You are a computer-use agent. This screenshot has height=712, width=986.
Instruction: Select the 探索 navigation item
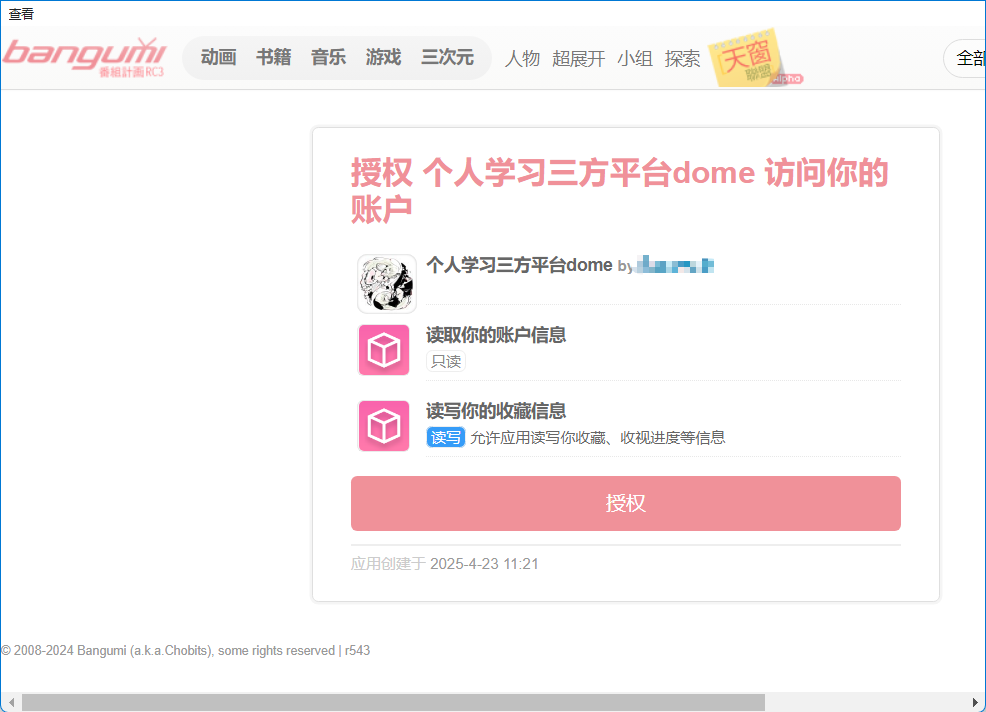point(682,58)
